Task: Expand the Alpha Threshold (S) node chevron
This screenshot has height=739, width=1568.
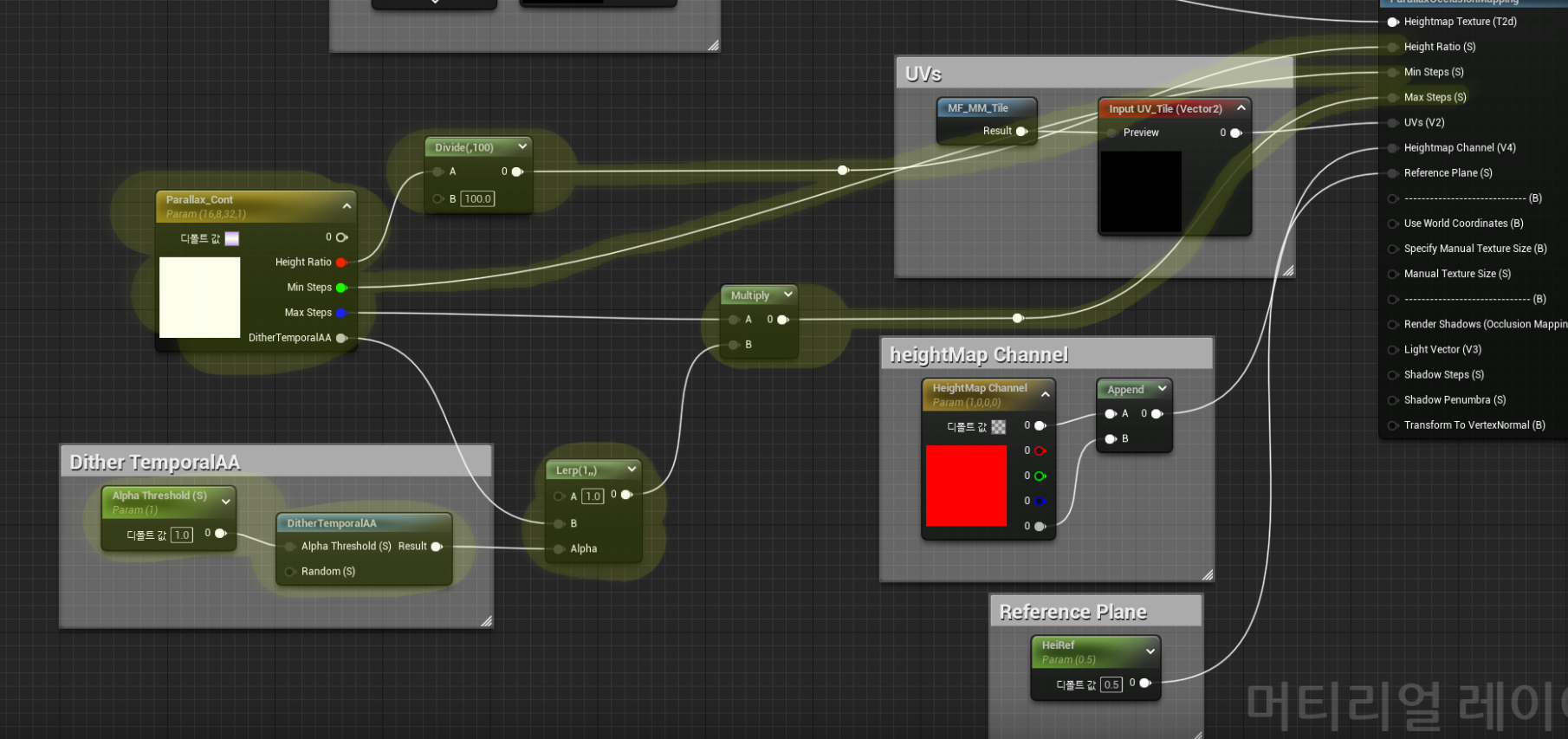Action: coord(226,502)
